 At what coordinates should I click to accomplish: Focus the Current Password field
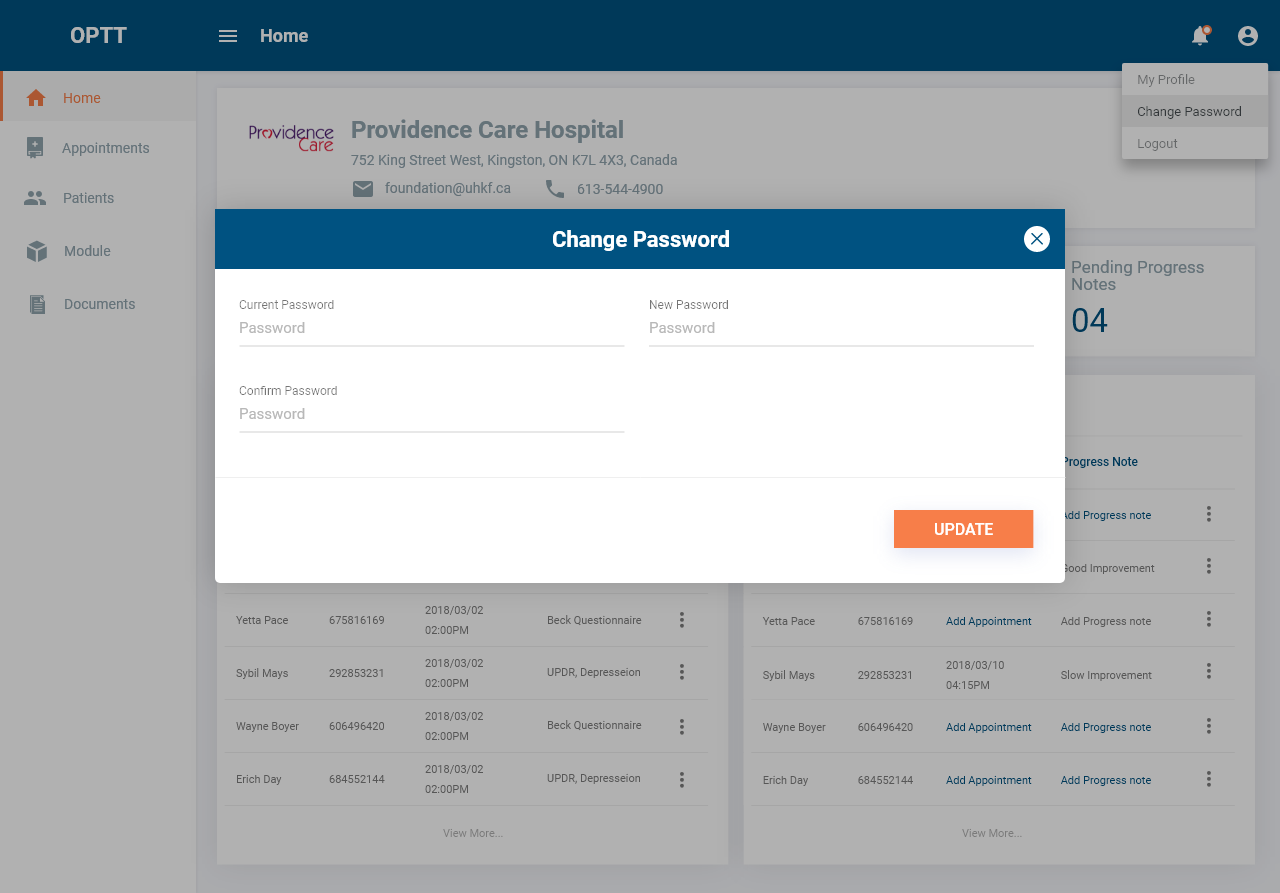431,328
